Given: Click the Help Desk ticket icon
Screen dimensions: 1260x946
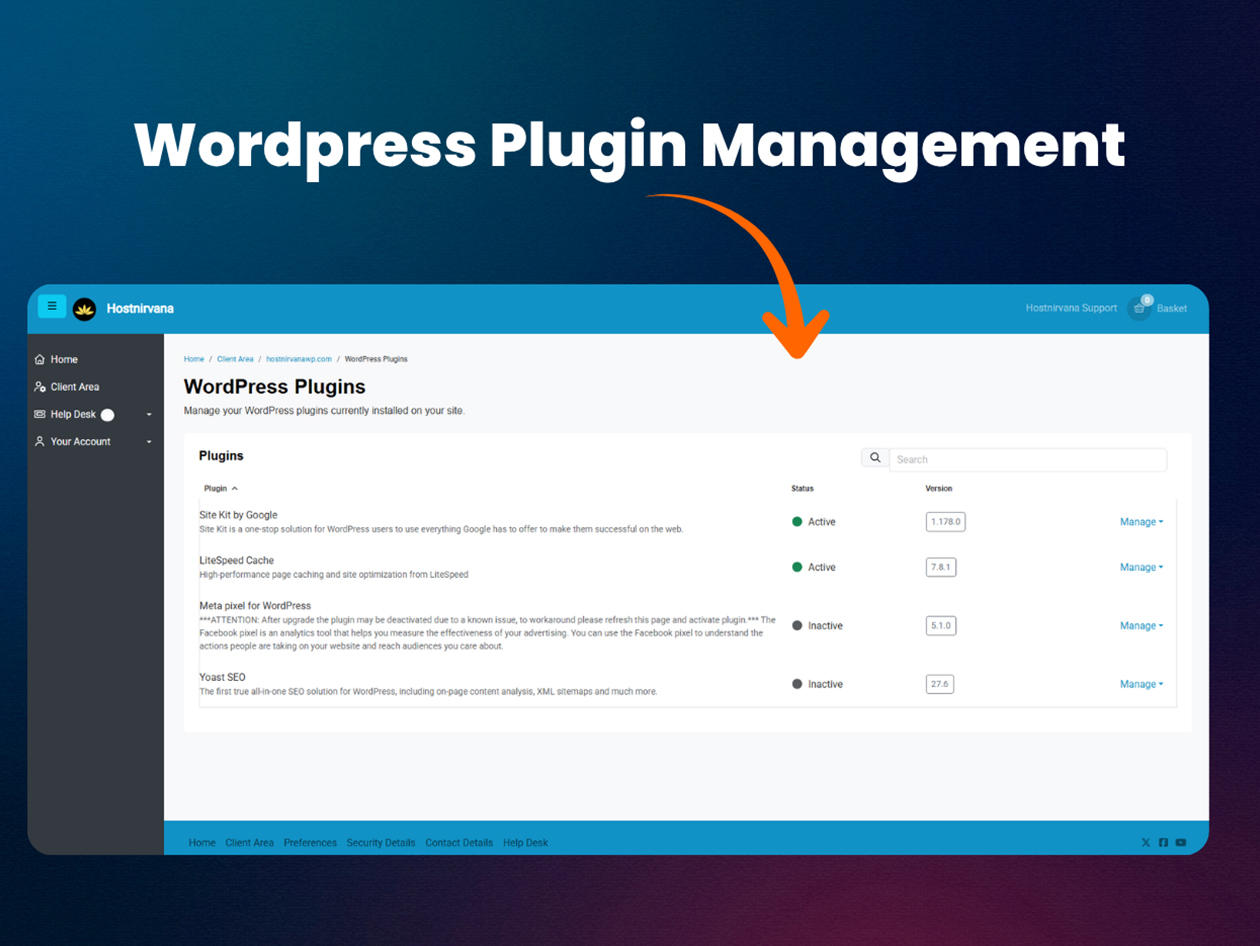Looking at the screenshot, I should click(x=40, y=414).
